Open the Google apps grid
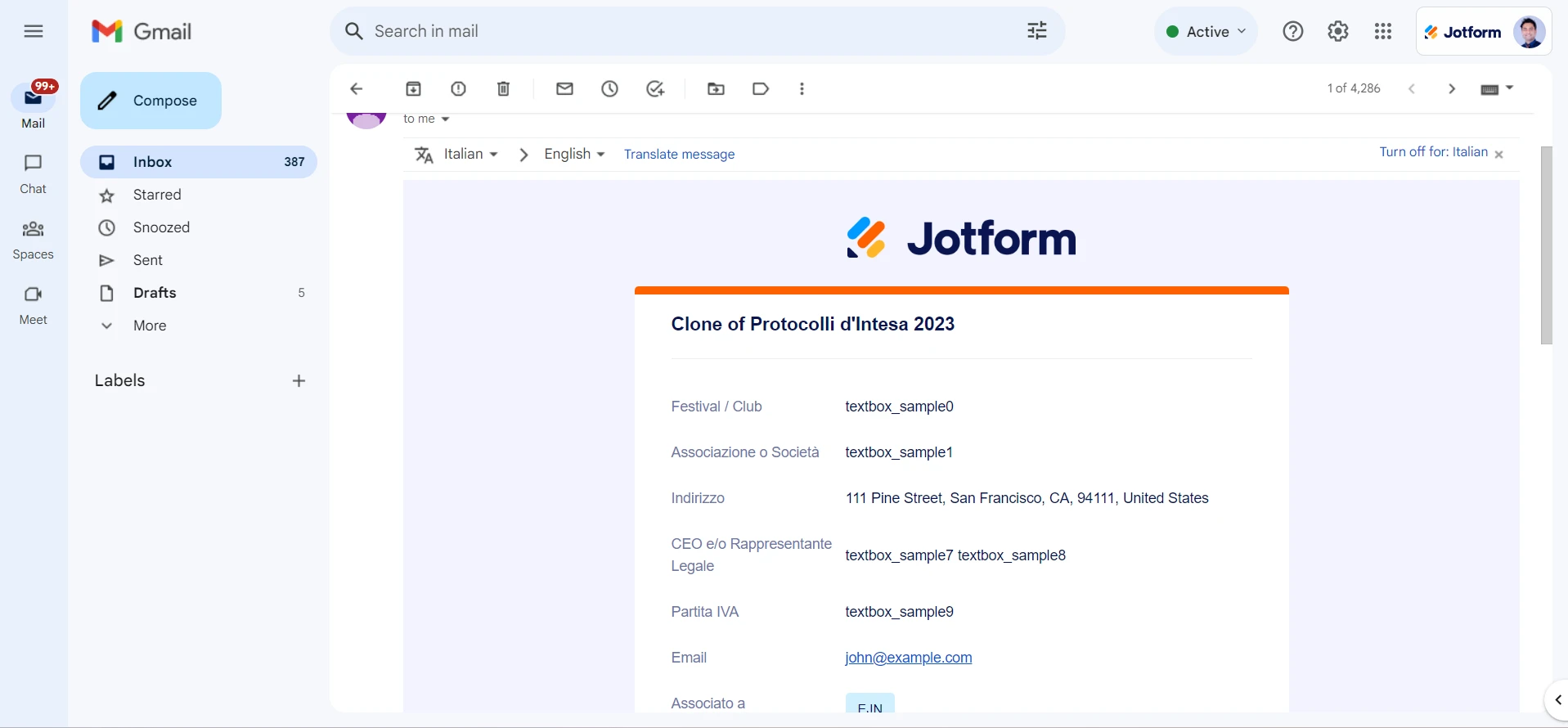Screen dimensions: 1568x728 1383,31
